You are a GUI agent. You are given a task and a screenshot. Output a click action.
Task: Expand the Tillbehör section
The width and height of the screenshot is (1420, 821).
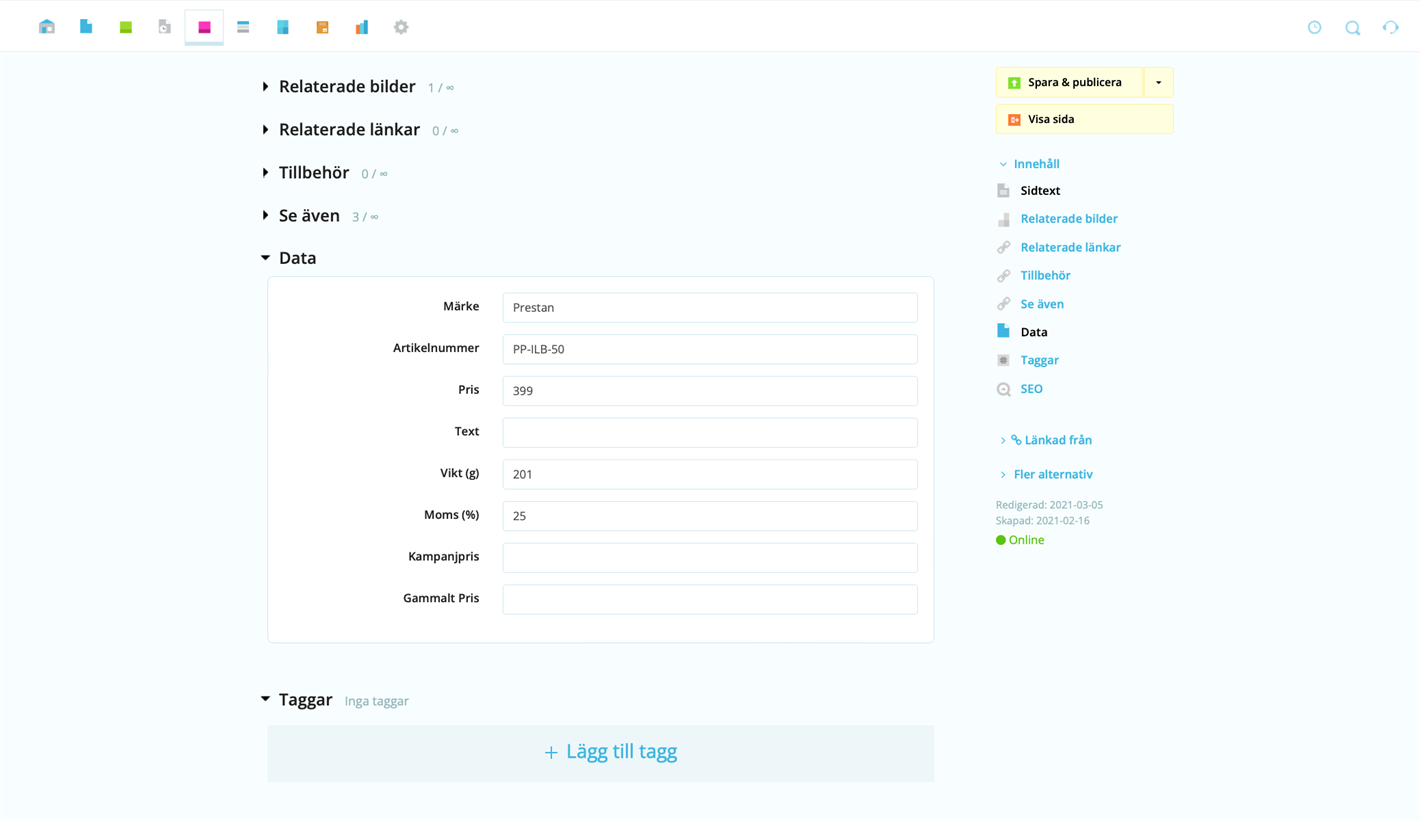[x=313, y=173]
